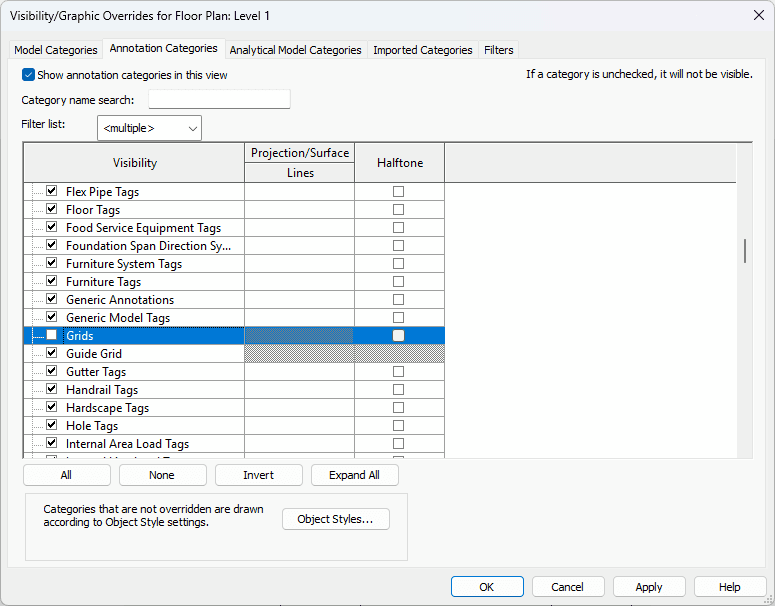
Task: Click the Category name search field
Action: coord(219,99)
